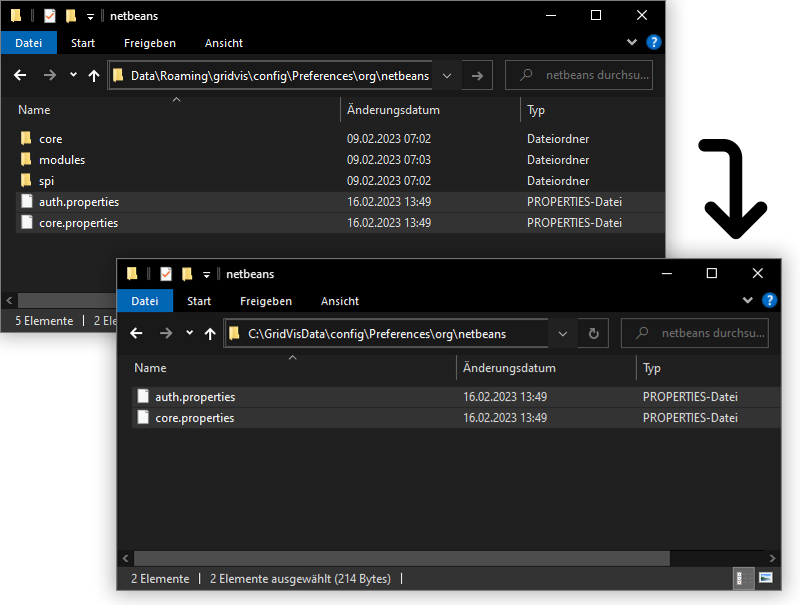Viewport: 800px width, 605px height.
Task: Select auth.properties in the GridVisData window
Action: click(x=195, y=397)
